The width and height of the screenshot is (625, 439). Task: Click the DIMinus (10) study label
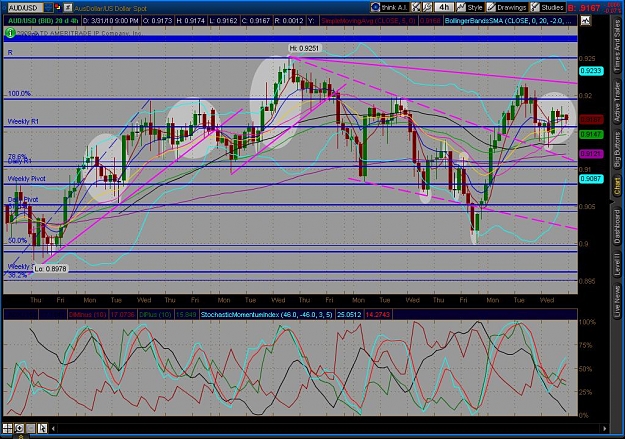pos(87,315)
